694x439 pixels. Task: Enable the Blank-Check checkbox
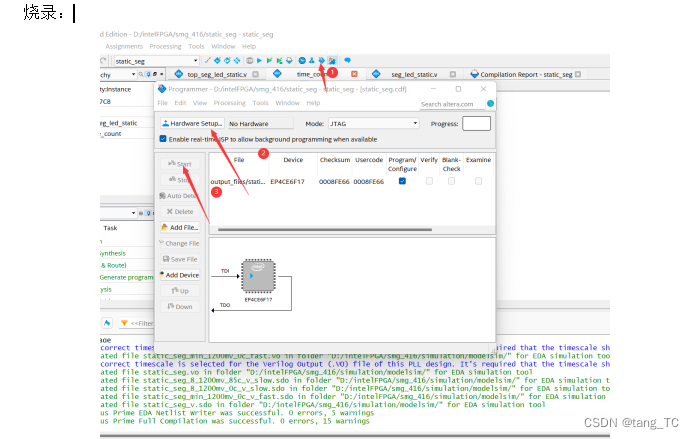click(451, 181)
